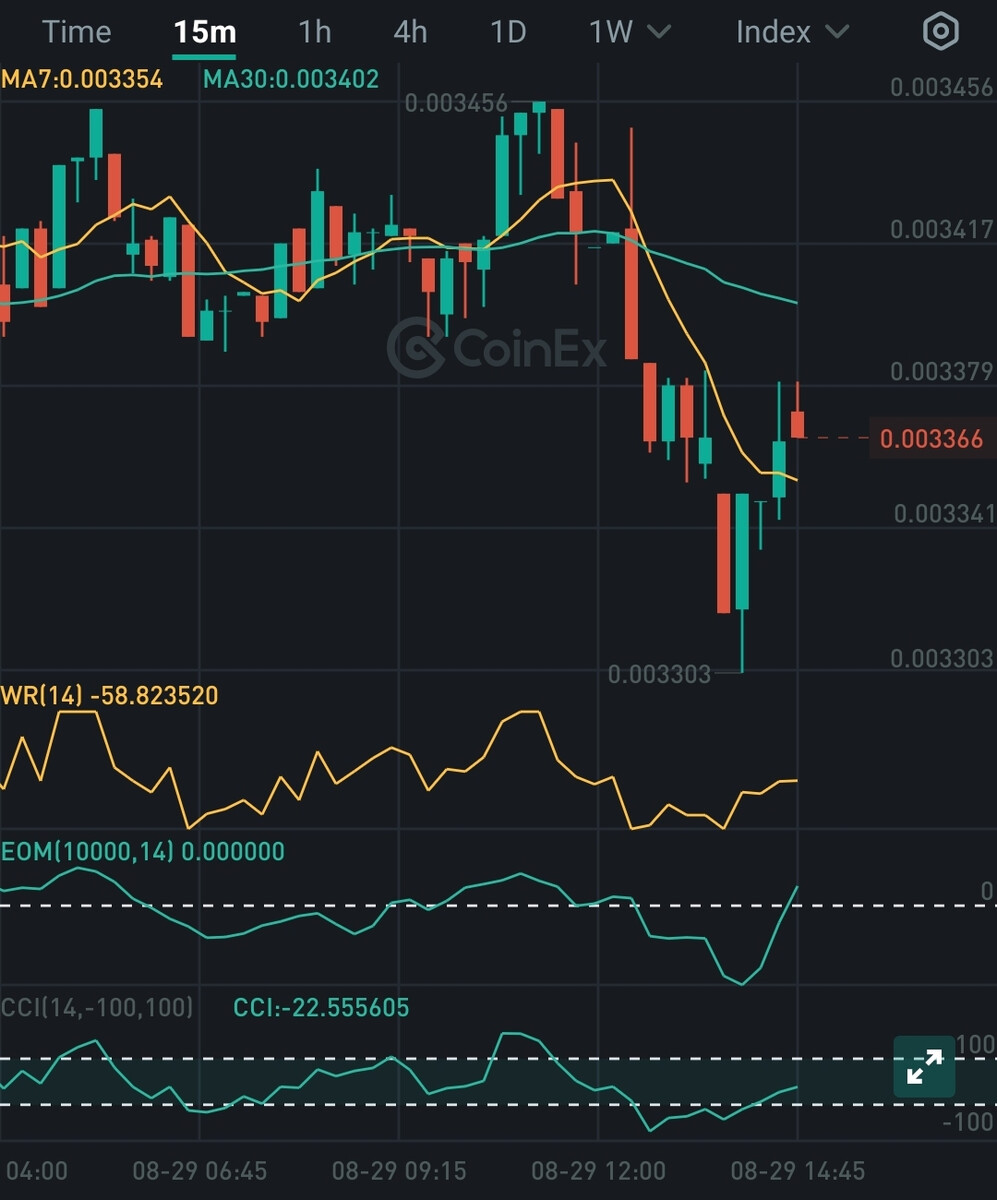Tap the latest red candlestick
Screen dimensions: 997x1200
pos(797,424)
